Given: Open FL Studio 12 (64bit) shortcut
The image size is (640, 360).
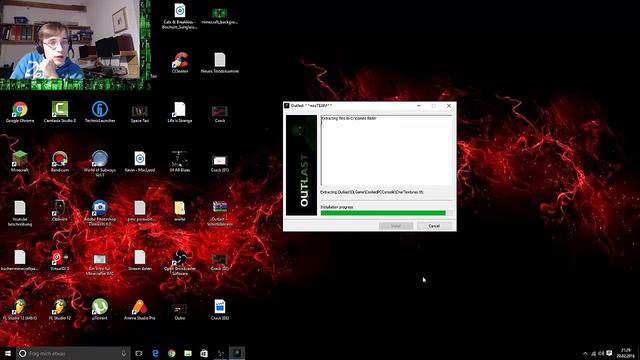Looking at the screenshot, I should point(20,308).
